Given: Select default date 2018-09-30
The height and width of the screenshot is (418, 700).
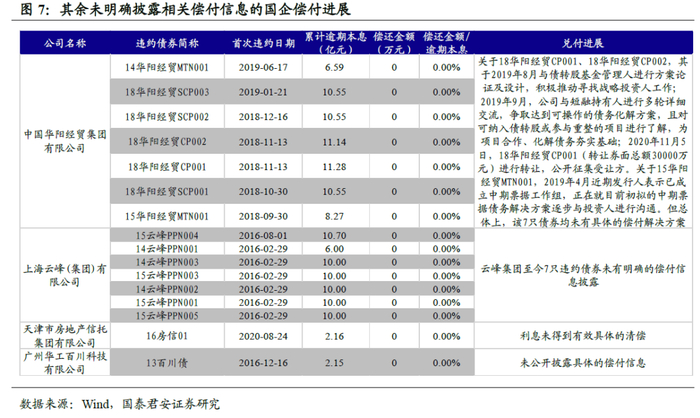Looking at the screenshot, I should (x=263, y=217).
